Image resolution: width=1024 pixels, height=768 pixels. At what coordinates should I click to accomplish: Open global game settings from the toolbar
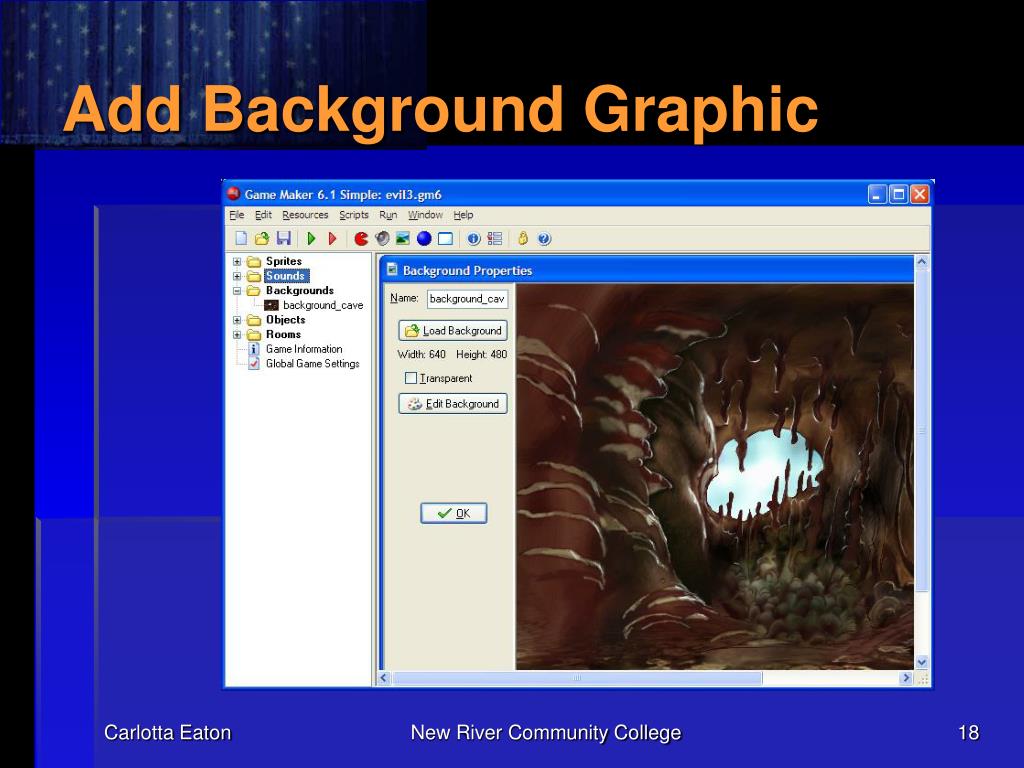coord(495,238)
